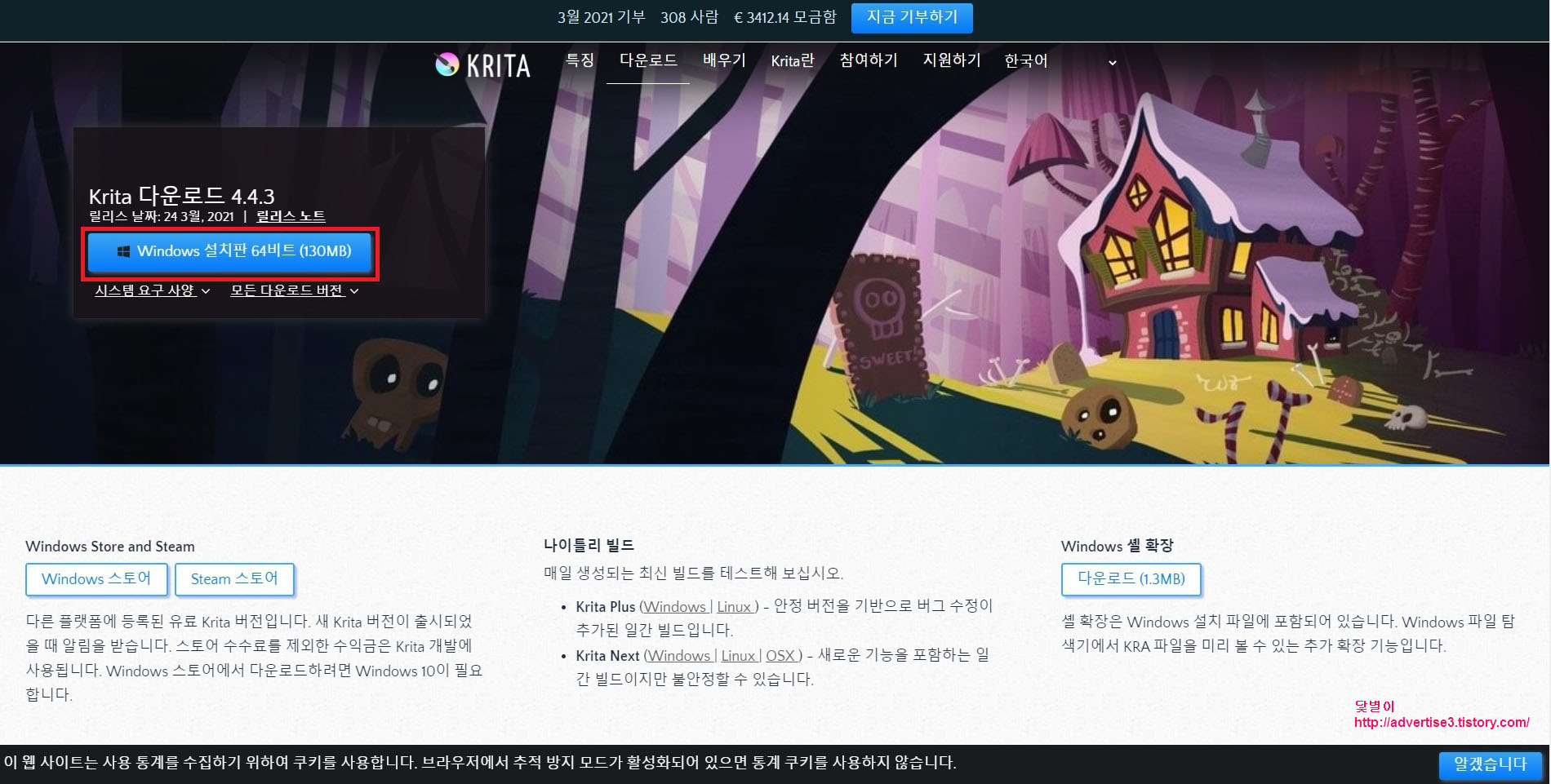Expand 모든 다운로드 버전 list
Viewport: 1551px width, 784px height.
pyautogui.click(x=294, y=290)
